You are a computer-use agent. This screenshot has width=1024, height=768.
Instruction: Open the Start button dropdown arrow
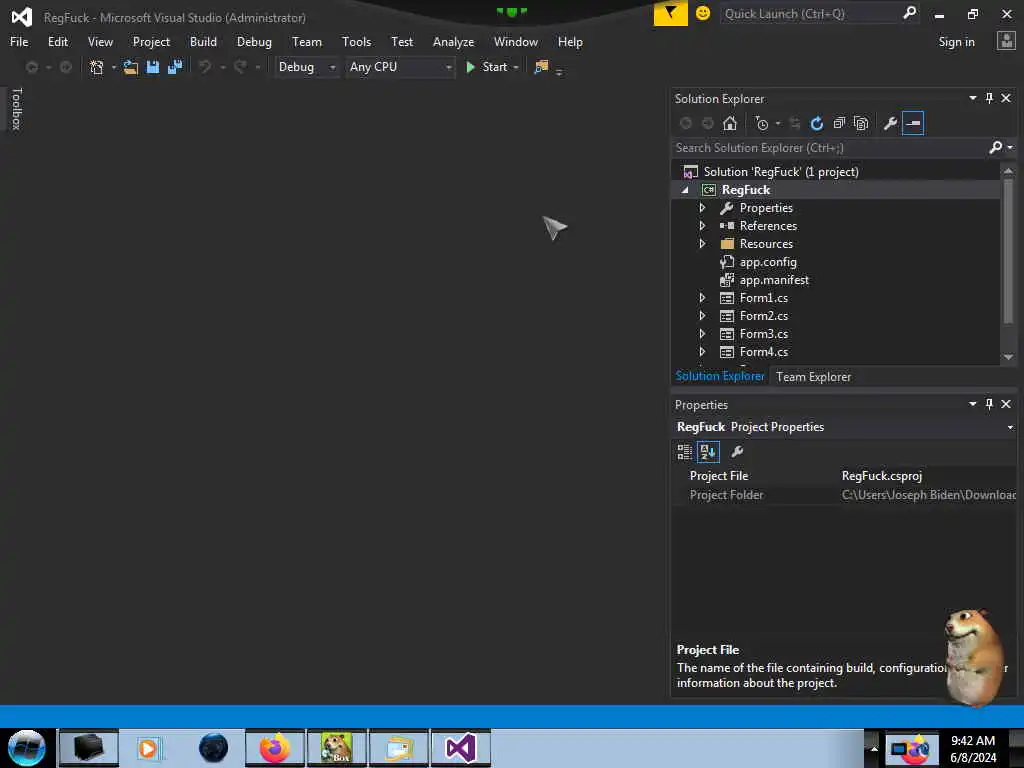coord(516,68)
